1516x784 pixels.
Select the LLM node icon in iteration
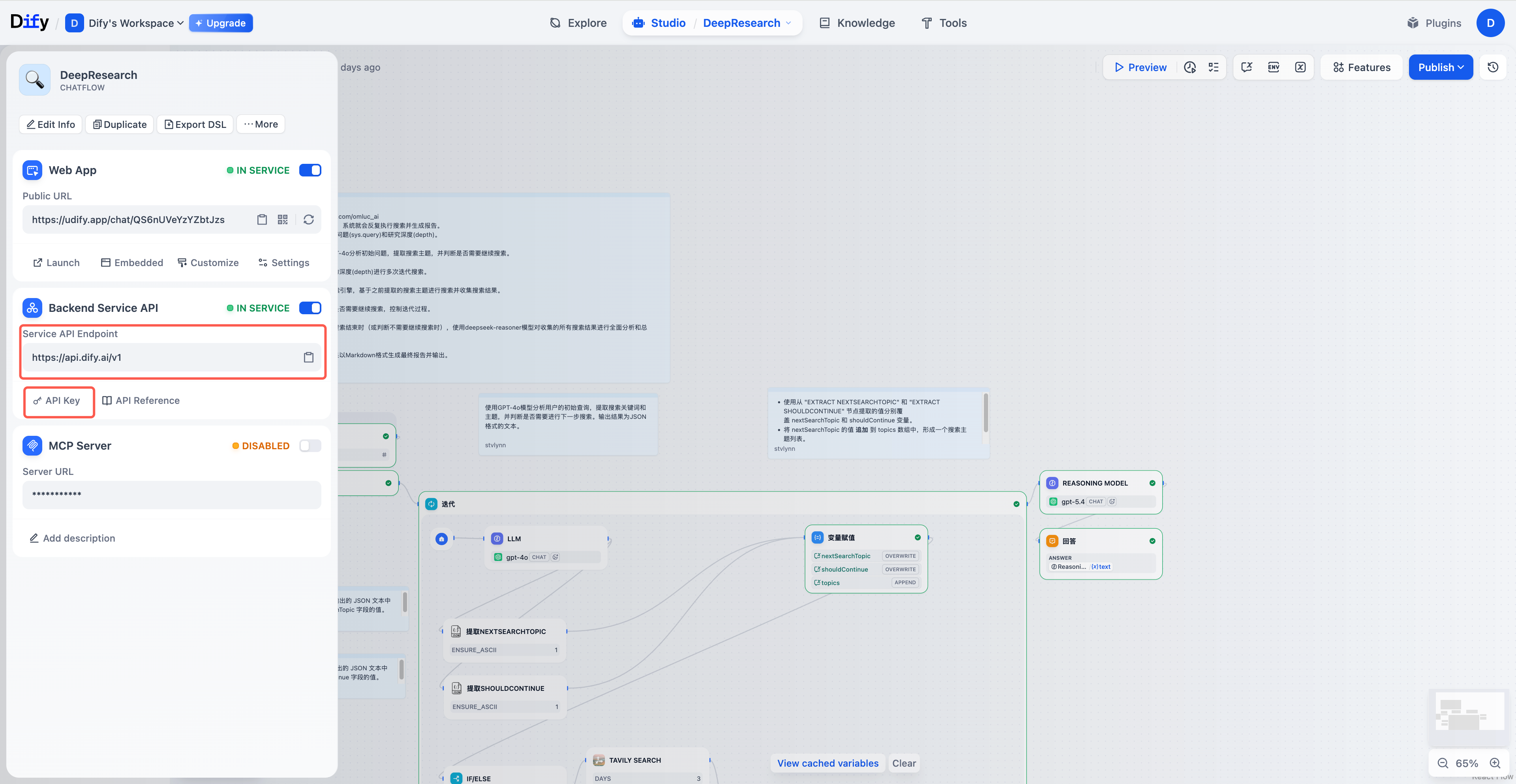click(497, 538)
